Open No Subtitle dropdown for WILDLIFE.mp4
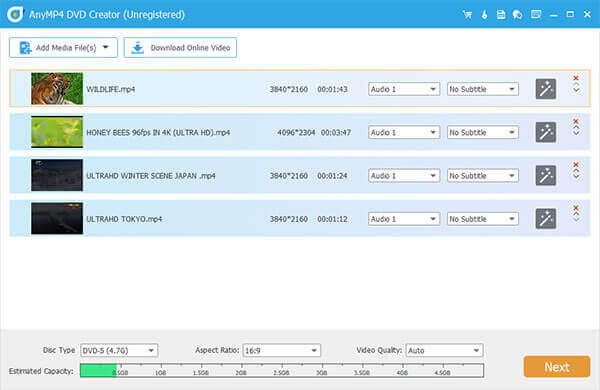600x390 pixels. click(x=483, y=89)
